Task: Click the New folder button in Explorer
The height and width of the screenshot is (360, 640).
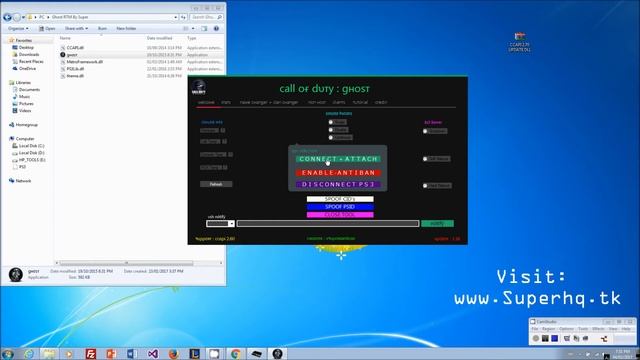Action: (126, 29)
